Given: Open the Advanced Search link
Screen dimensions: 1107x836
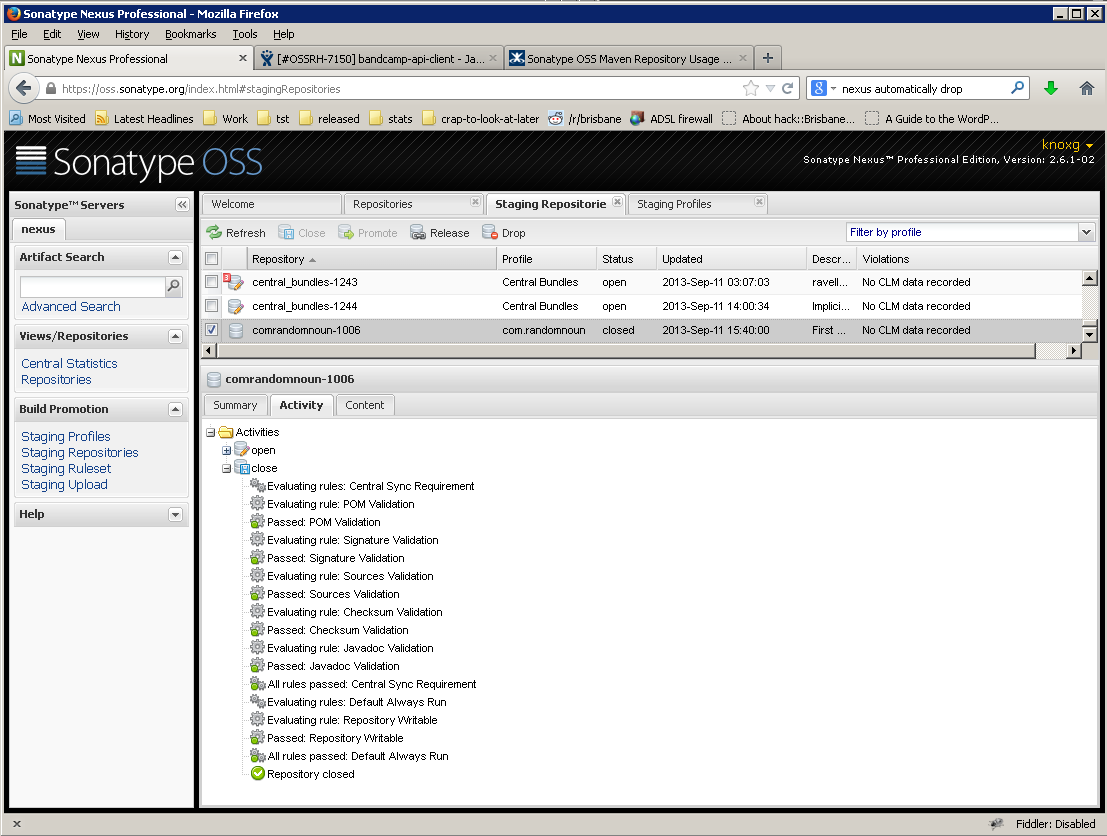Looking at the screenshot, I should [x=71, y=306].
